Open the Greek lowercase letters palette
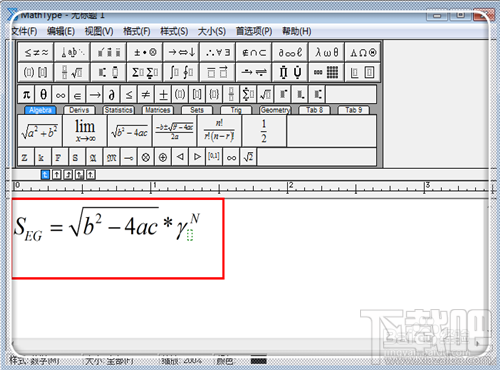The image size is (500, 370). 327,52
